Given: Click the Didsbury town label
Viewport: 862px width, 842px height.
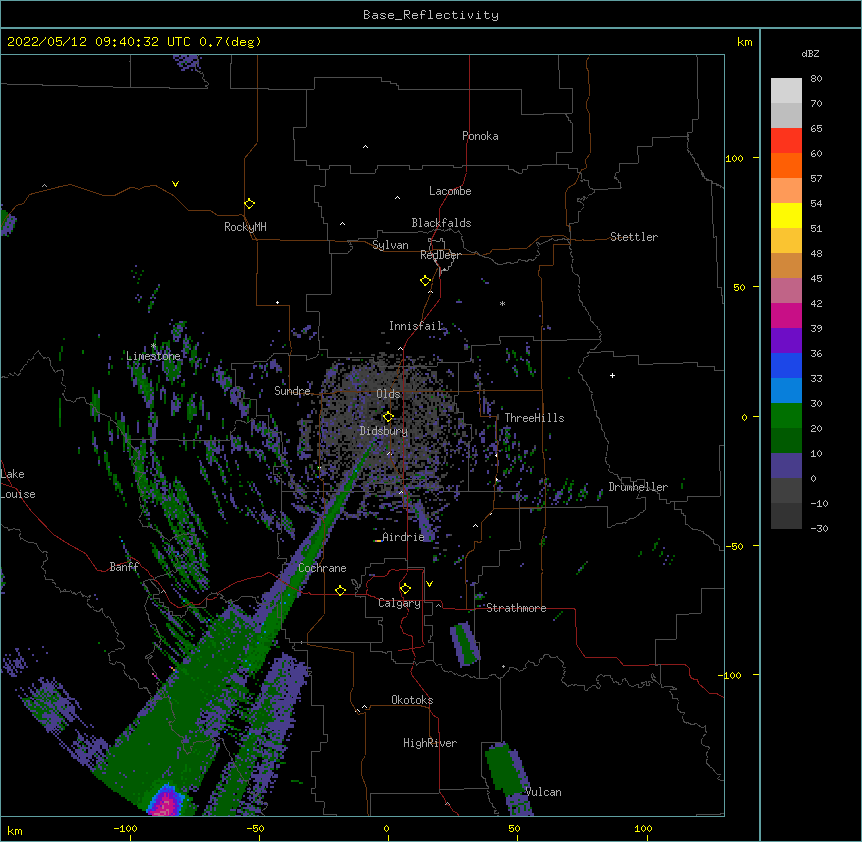Looking at the screenshot, I should pos(383,431).
